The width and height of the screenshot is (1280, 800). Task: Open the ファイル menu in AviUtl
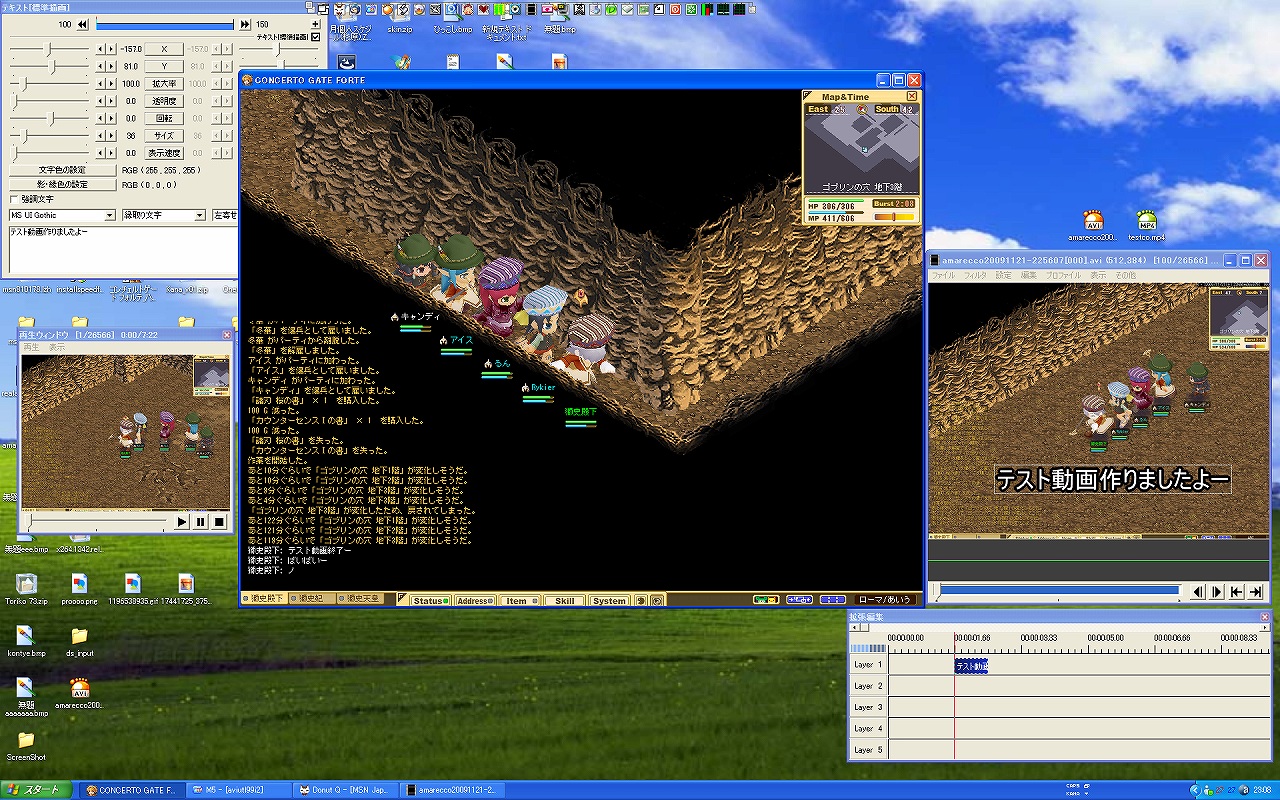click(x=943, y=275)
